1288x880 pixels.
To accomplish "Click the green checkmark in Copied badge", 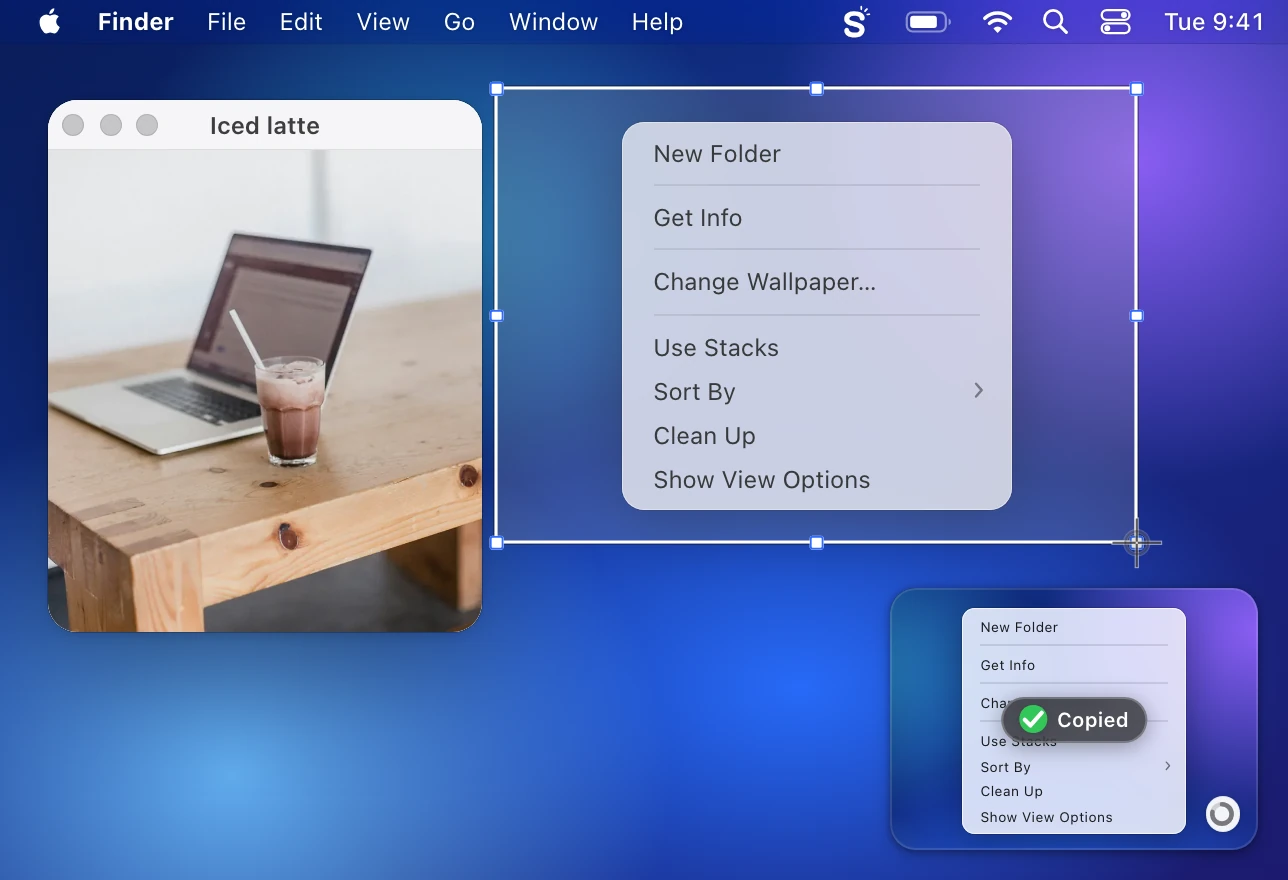I will 1033,720.
